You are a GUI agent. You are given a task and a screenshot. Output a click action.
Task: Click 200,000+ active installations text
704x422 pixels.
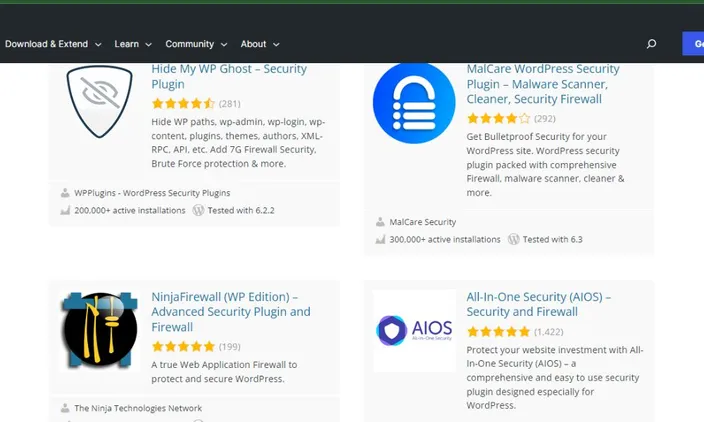click(x=130, y=210)
